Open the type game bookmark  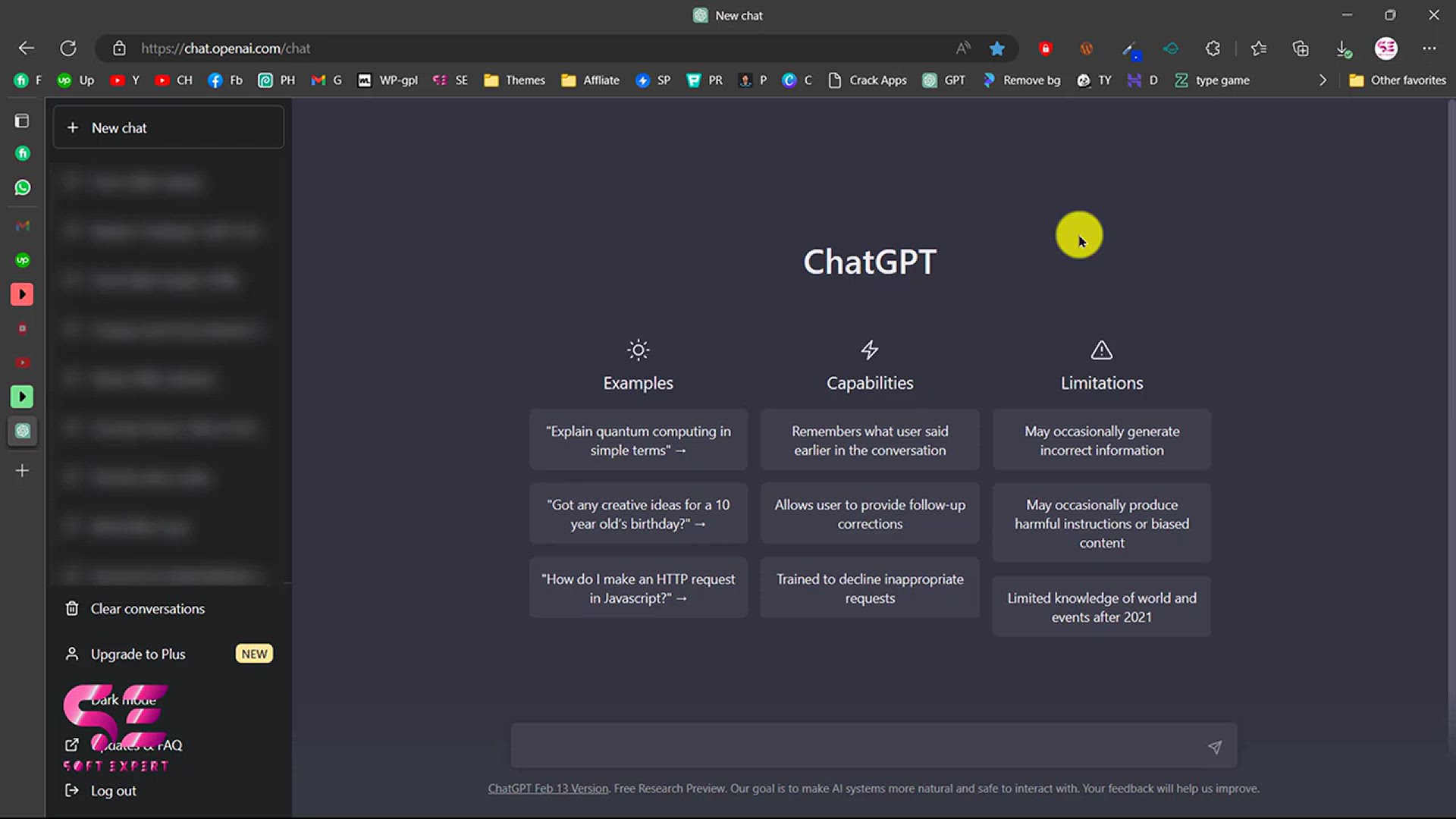[x=1212, y=80]
